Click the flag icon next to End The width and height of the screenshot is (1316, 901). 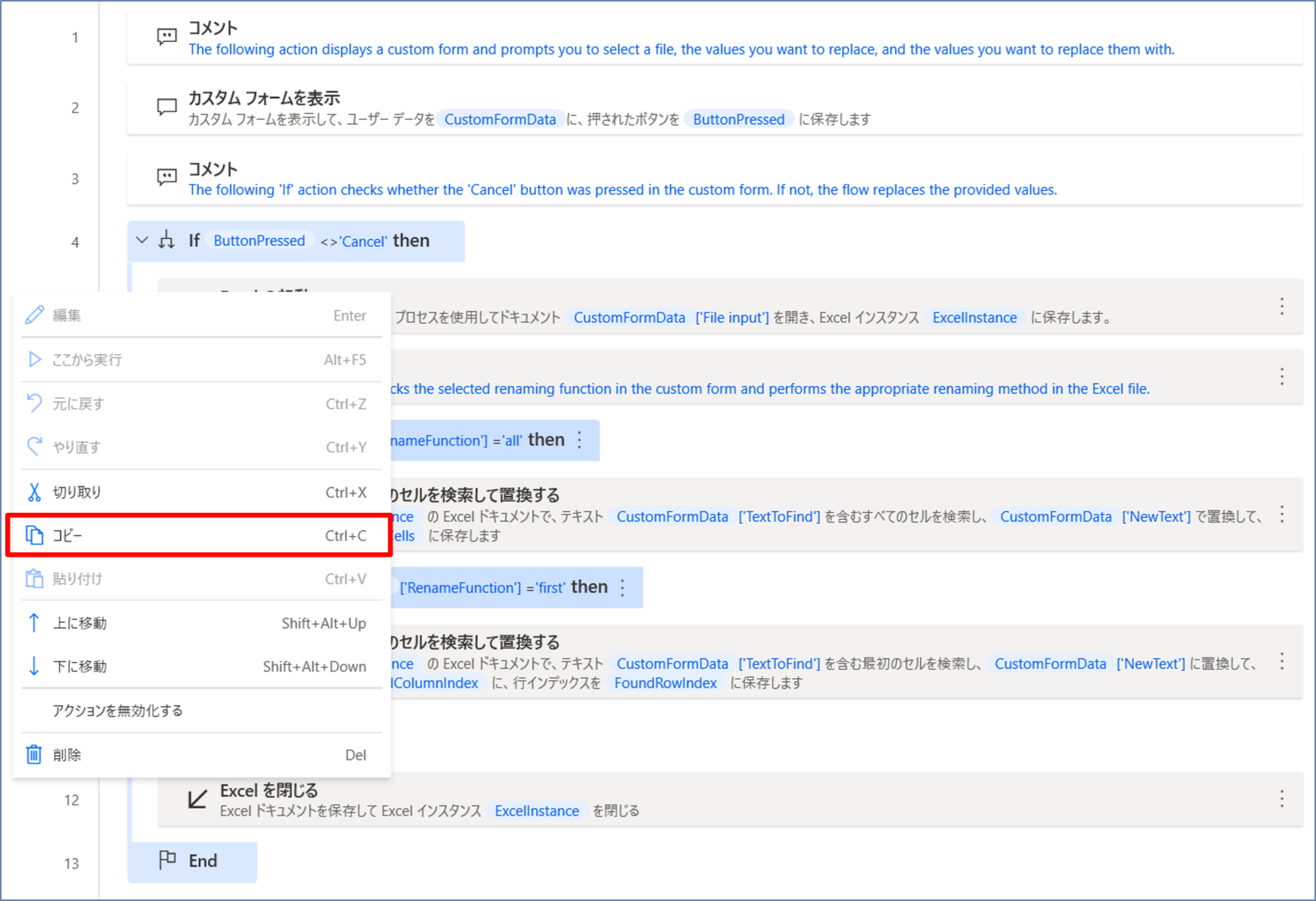168,861
